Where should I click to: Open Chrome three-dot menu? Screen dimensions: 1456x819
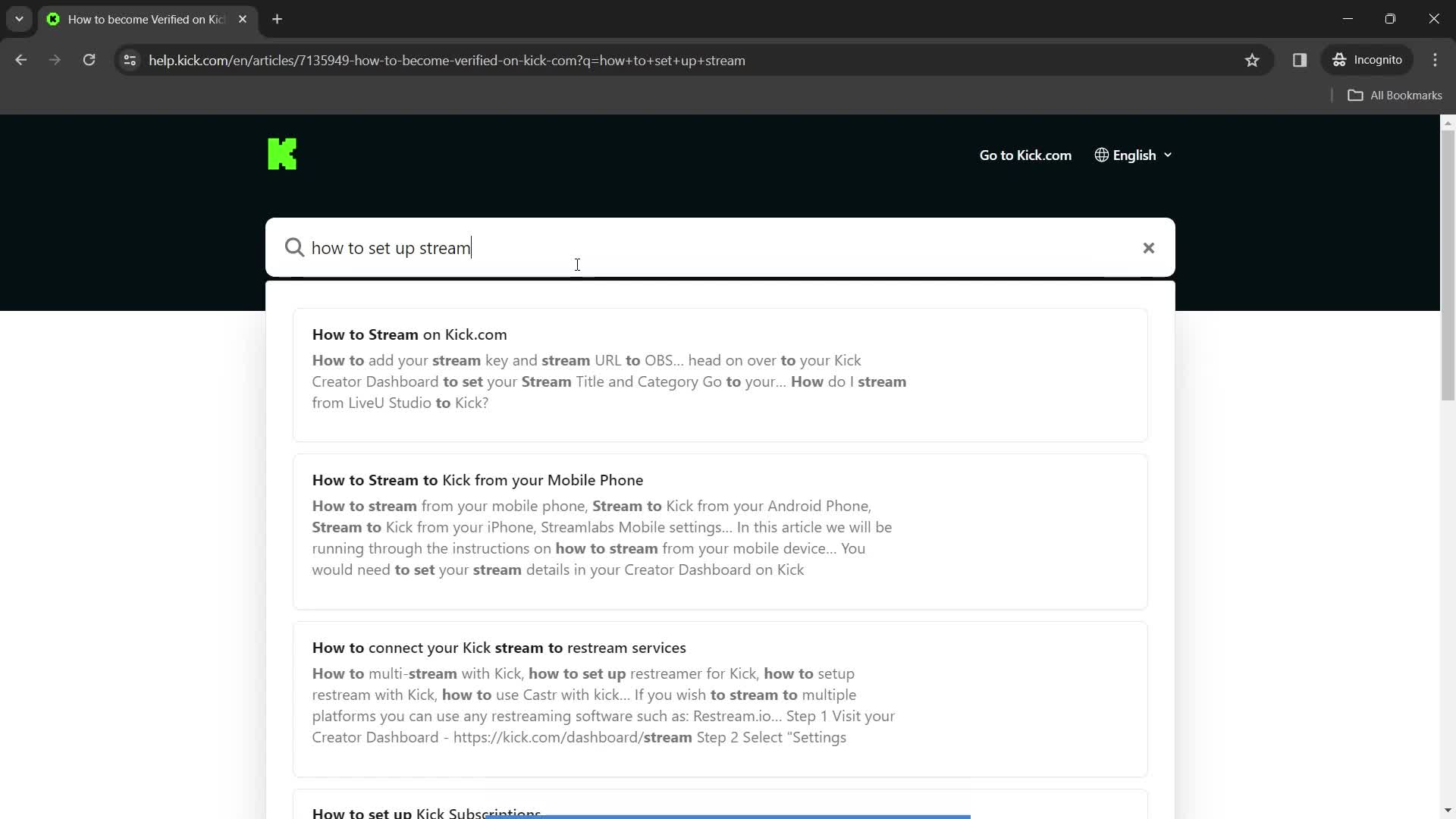[1435, 60]
